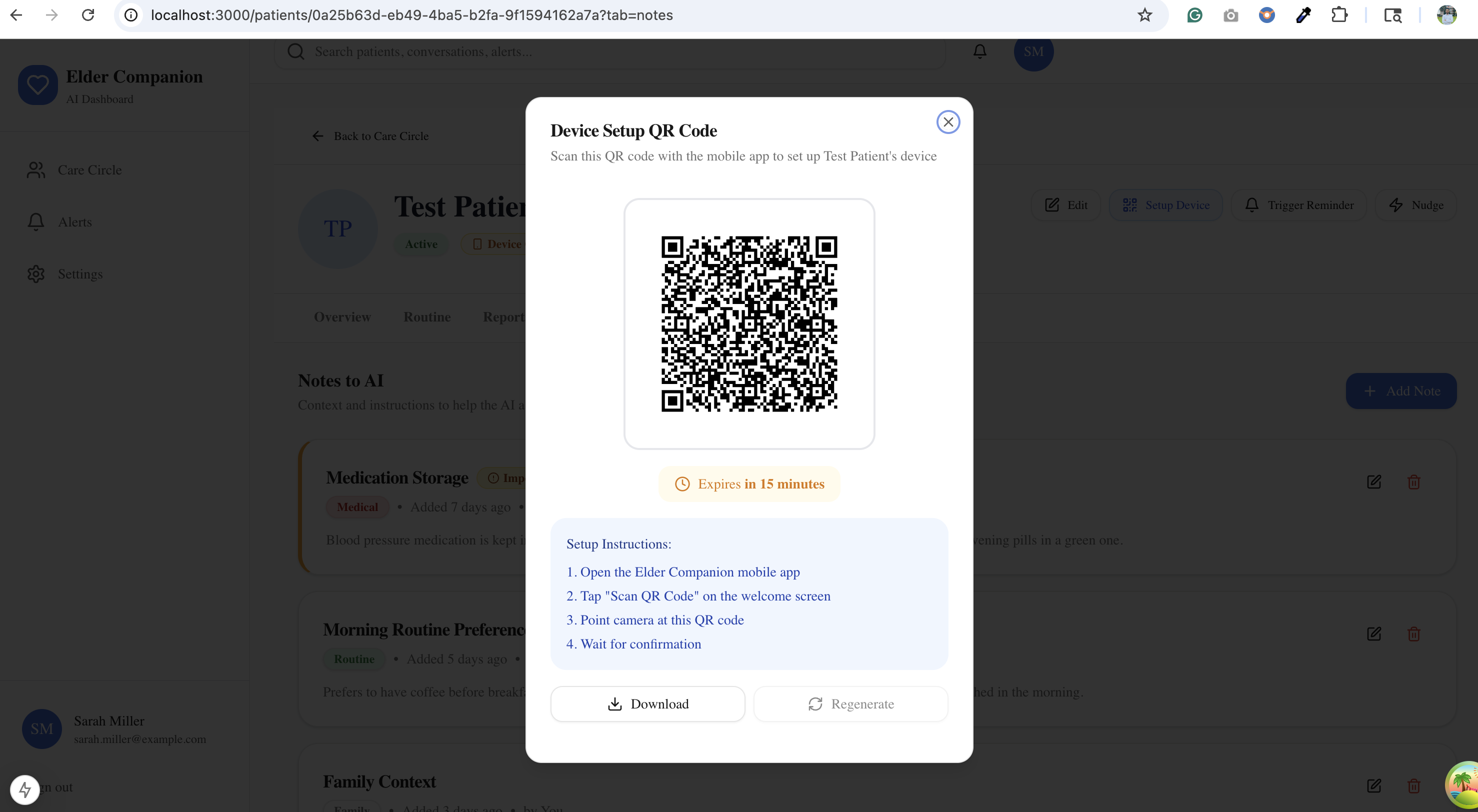The height and width of the screenshot is (812, 1478).
Task: Click the notification bell icon in header
Action: click(979, 51)
